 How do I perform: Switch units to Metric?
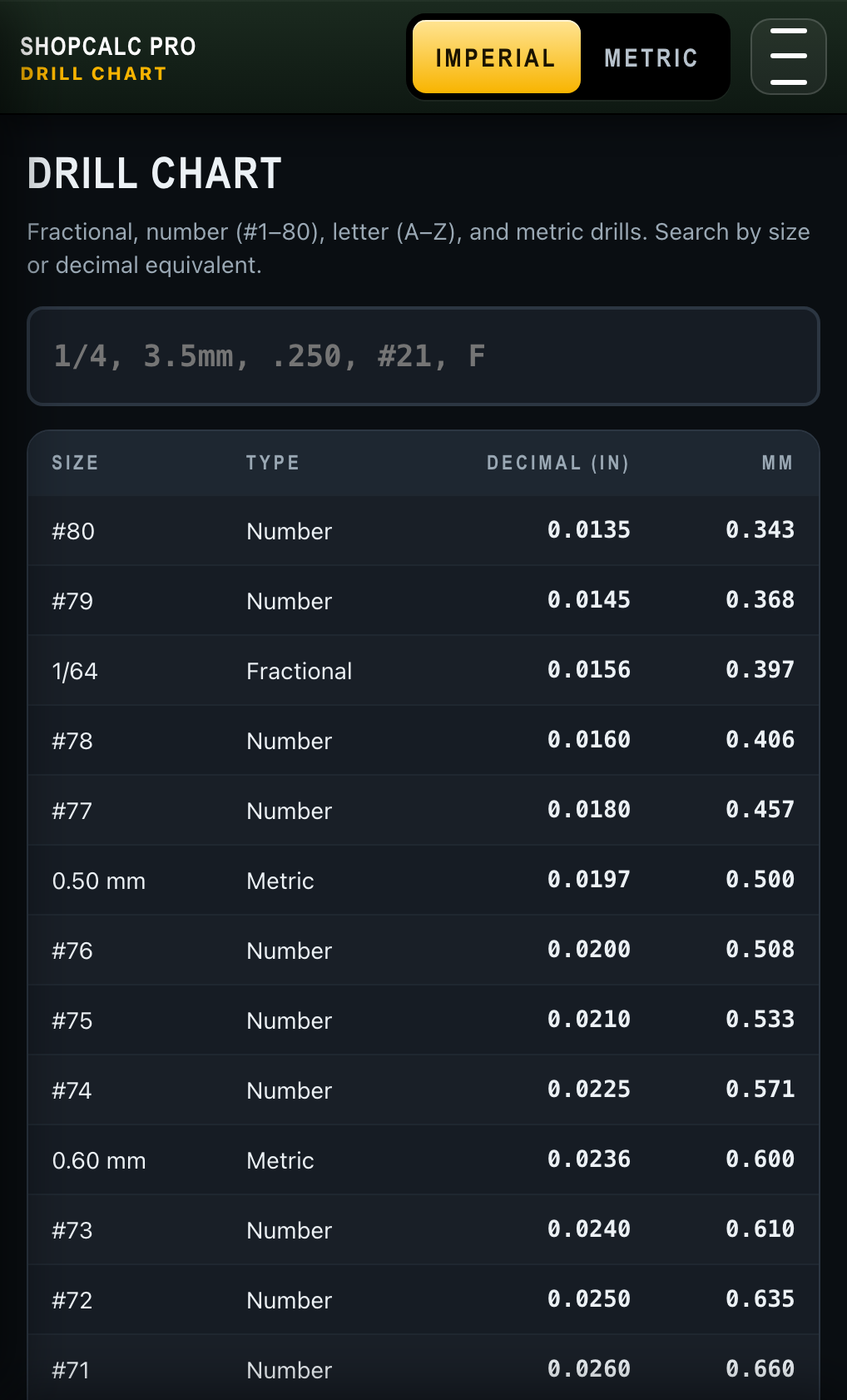pyautogui.click(x=651, y=57)
